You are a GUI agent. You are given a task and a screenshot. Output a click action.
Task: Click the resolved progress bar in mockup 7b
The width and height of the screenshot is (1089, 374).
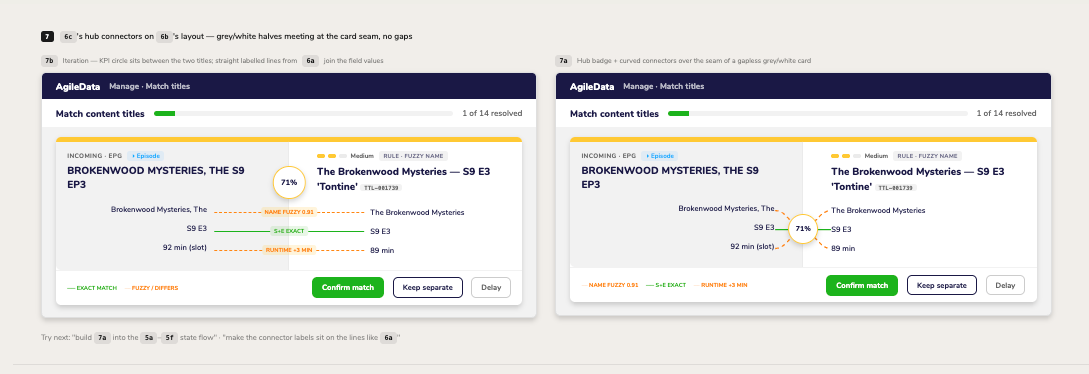point(304,113)
